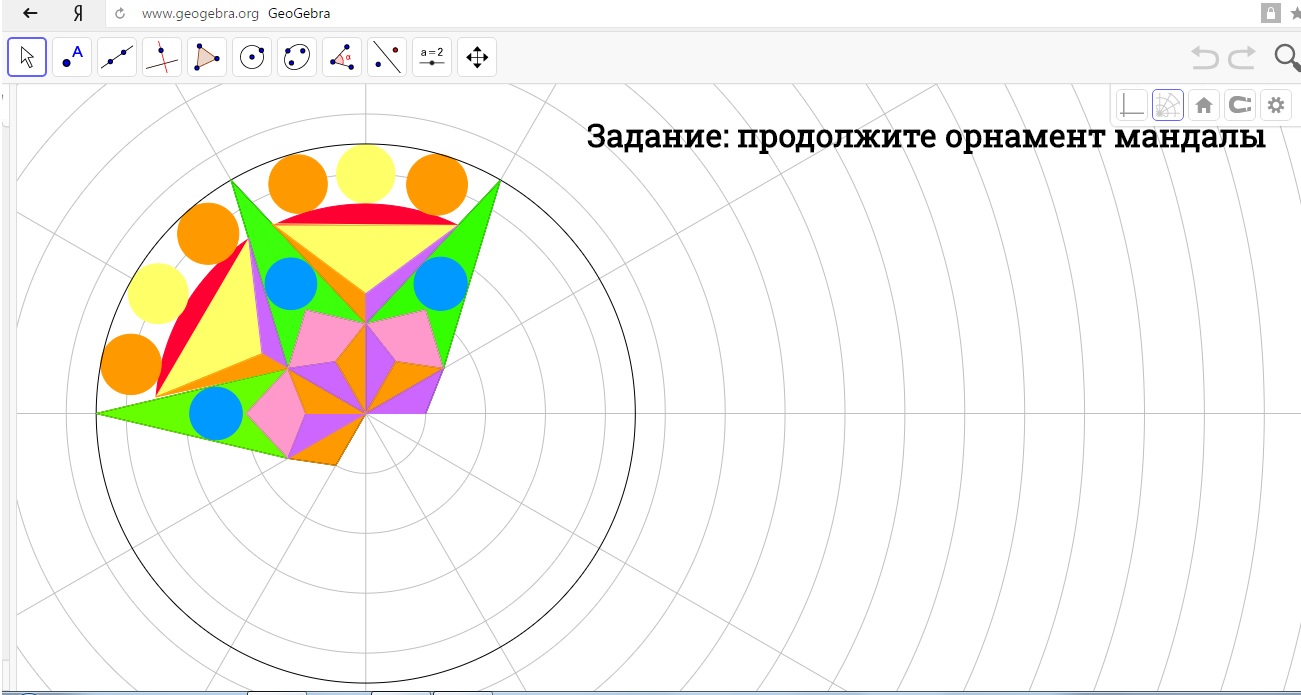Pick the Slider (a=2) tool
Screen dimensions: 1301x695
(432, 57)
